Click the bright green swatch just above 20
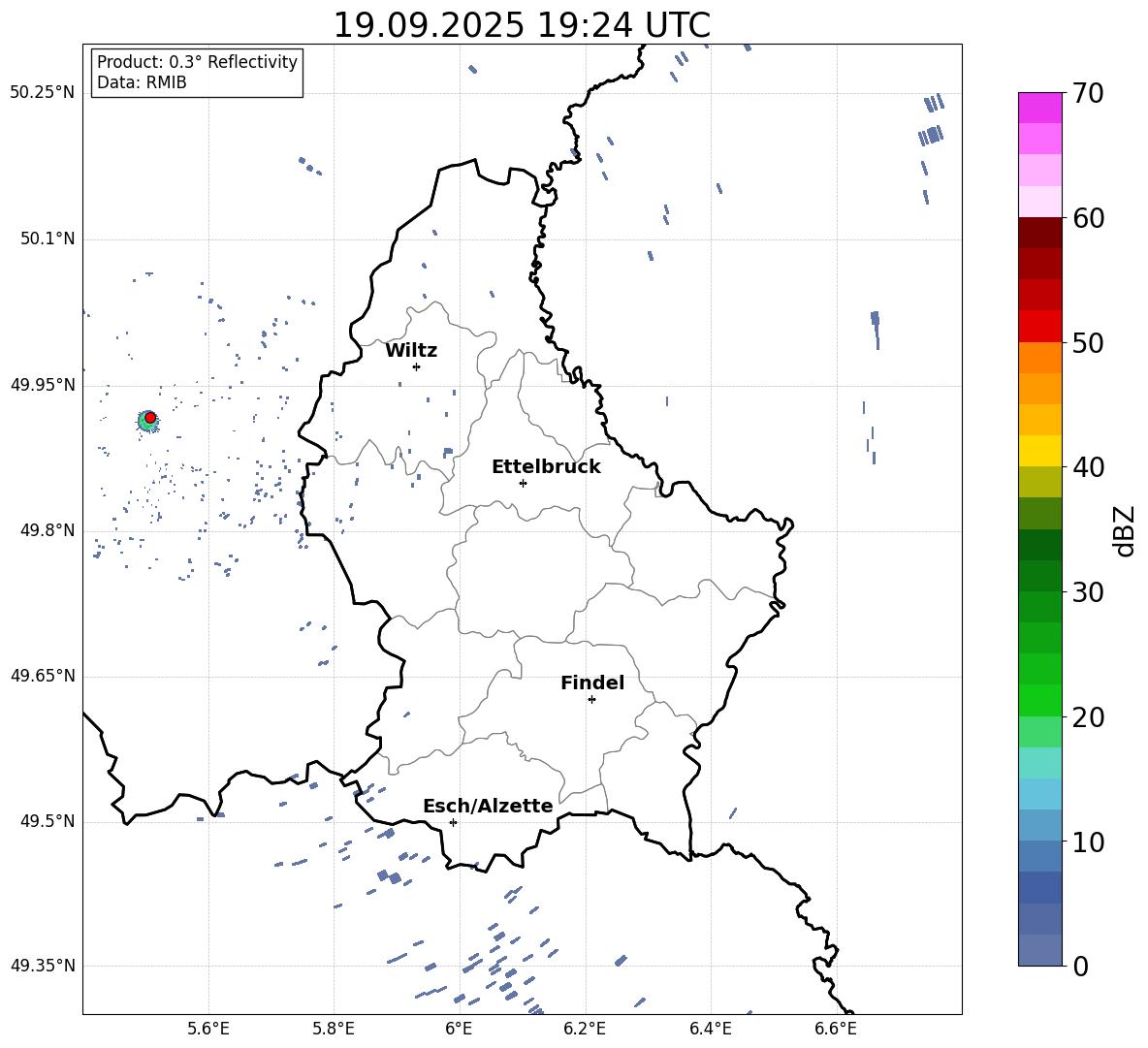This screenshot has width=1148, height=1048. 1039,700
